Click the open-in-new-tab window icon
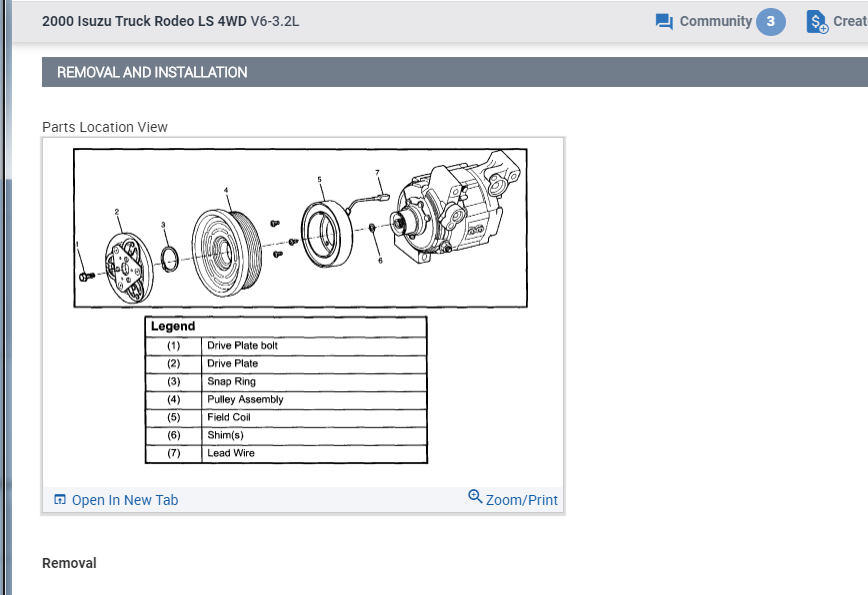Viewport: 868px width, 595px height. (60, 499)
